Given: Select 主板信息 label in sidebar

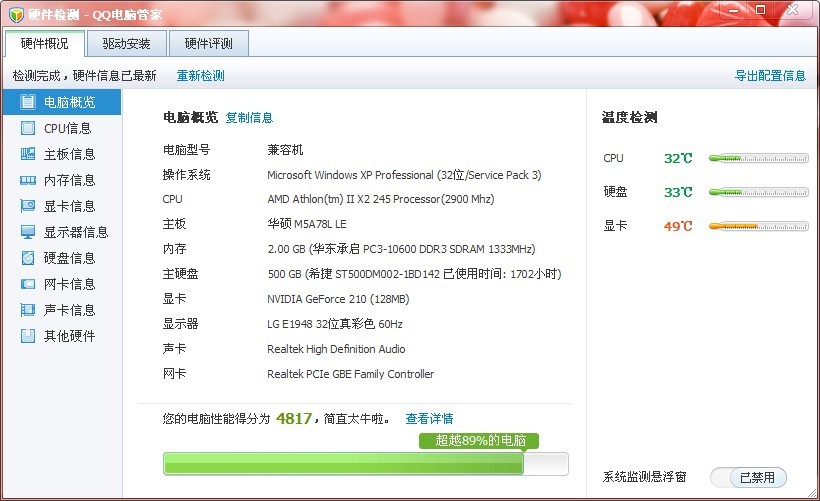Looking at the screenshot, I should click(x=70, y=154).
